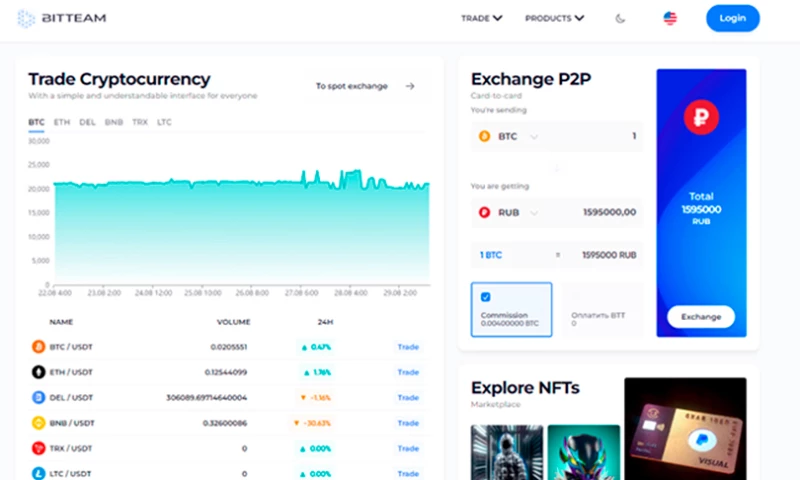Expand the BTC sending currency dropdown
Viewport: 800px width, 480px height.
[x=534, y=137]
